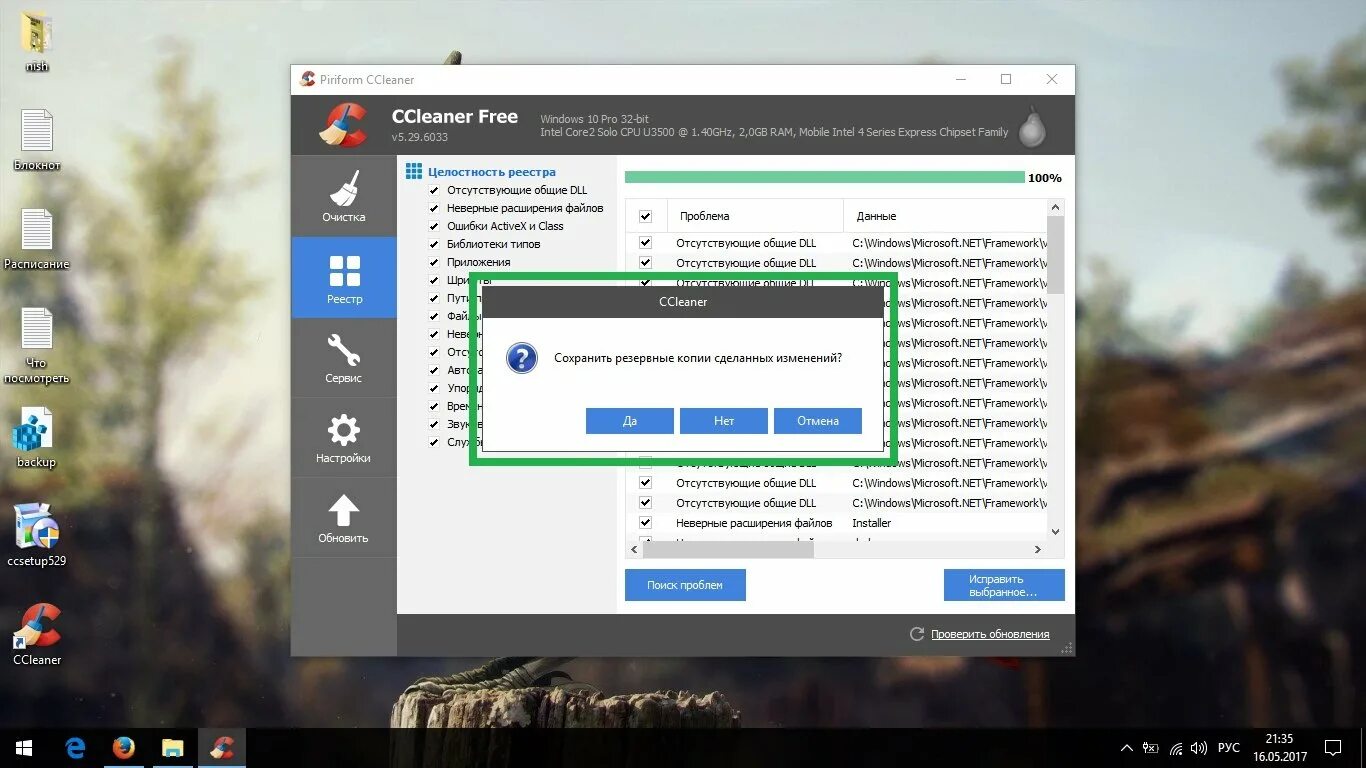Image resolution: width=1366 pixels, height=768 pixels.
Task: Uncheck Приложения in the registry list
Action: click(434, 262)
